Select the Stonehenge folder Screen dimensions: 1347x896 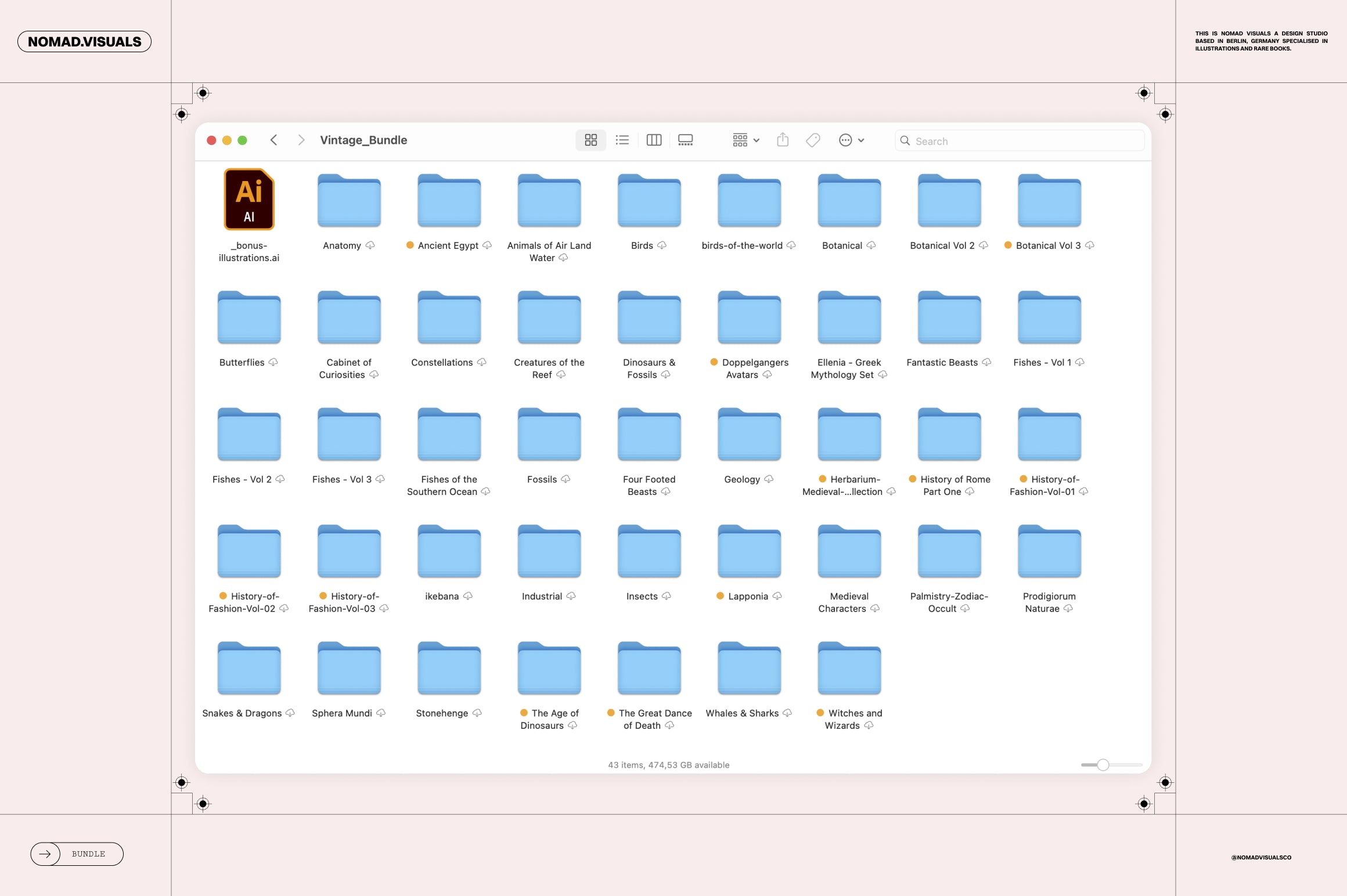click(449, 669)
